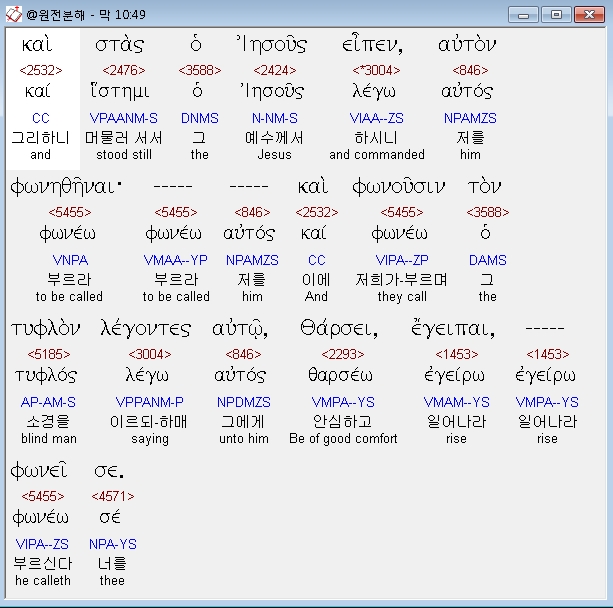Click the English gloss "Jesus"
Viewport: 613px width, 608px height.
(274, 155)
